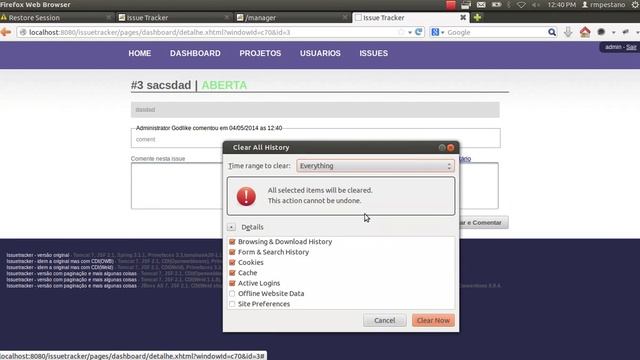The width and height of the screenshot is (640, 360).
Task: Uncheck the Cookies checkbox
Action: (232, 262)
